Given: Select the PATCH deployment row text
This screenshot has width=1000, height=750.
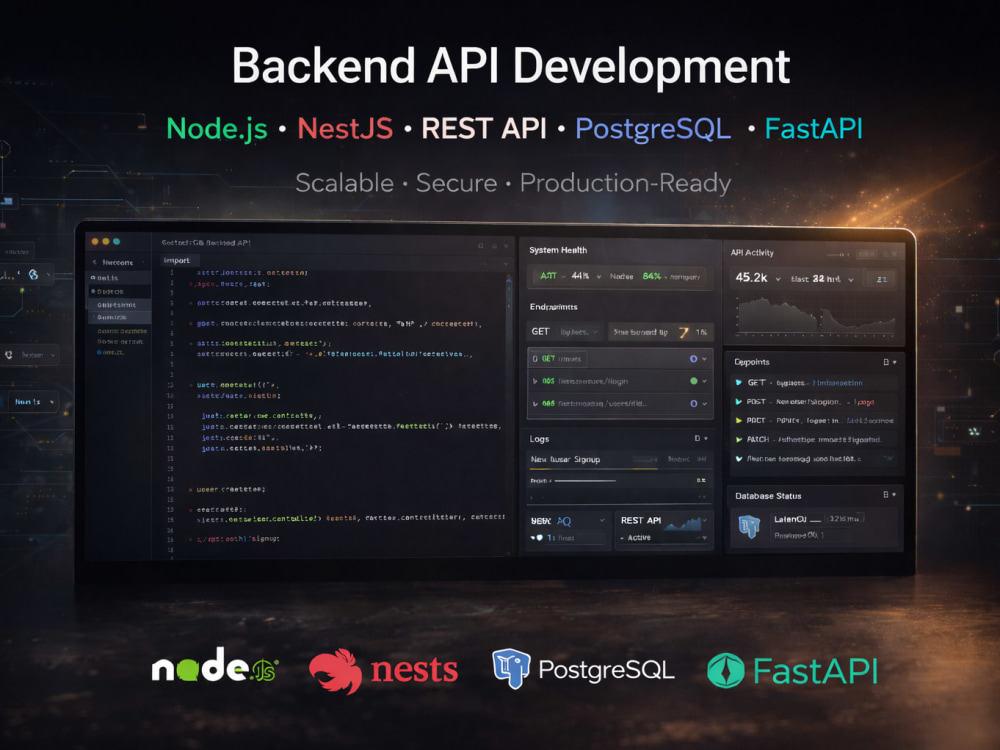Looking at the screenshot, I should tap(814, 439).
